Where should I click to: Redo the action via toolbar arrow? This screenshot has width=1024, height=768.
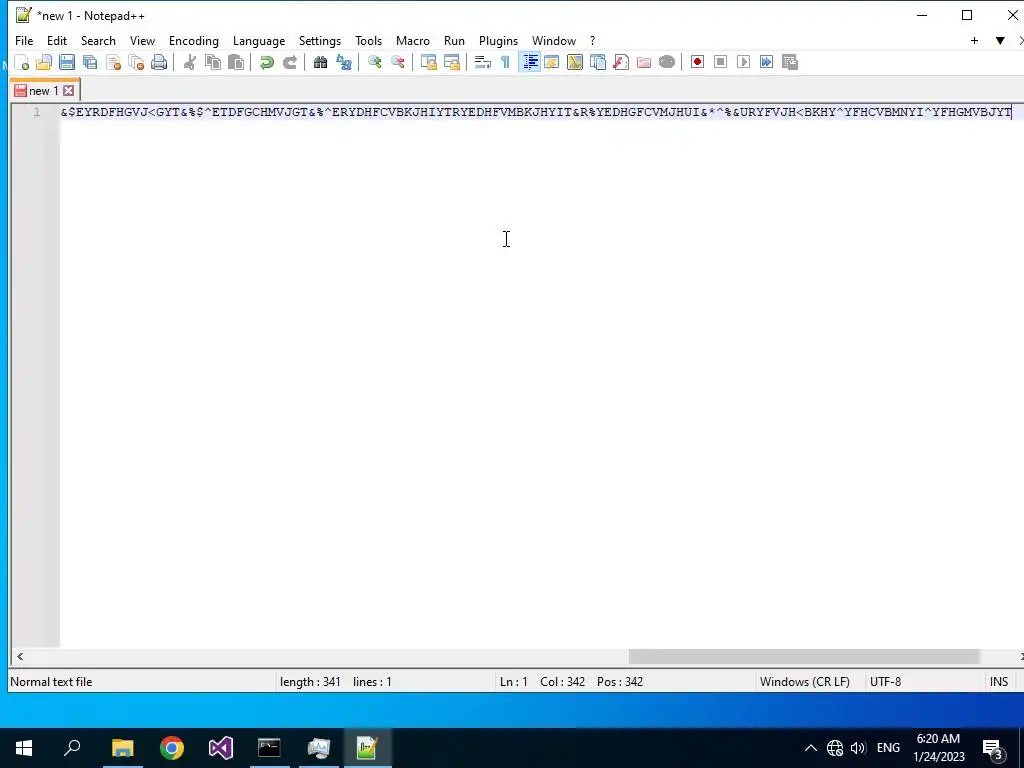click(x=289, y=62)
